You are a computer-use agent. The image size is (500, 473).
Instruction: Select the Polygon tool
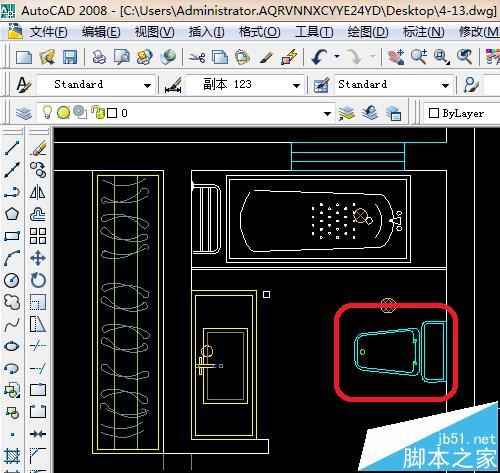(12, 214)
